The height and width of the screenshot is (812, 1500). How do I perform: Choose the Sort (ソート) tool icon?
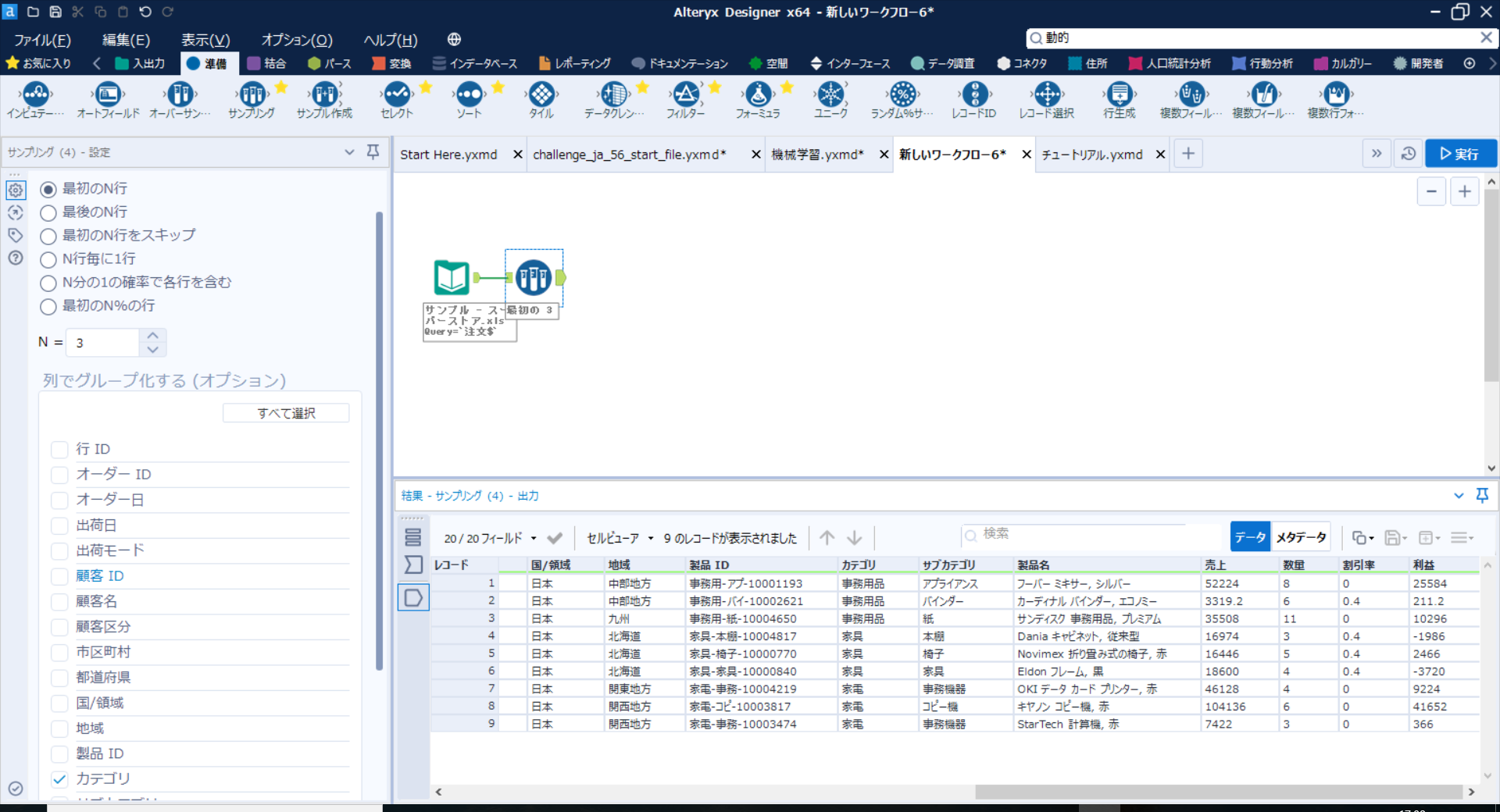469,95
